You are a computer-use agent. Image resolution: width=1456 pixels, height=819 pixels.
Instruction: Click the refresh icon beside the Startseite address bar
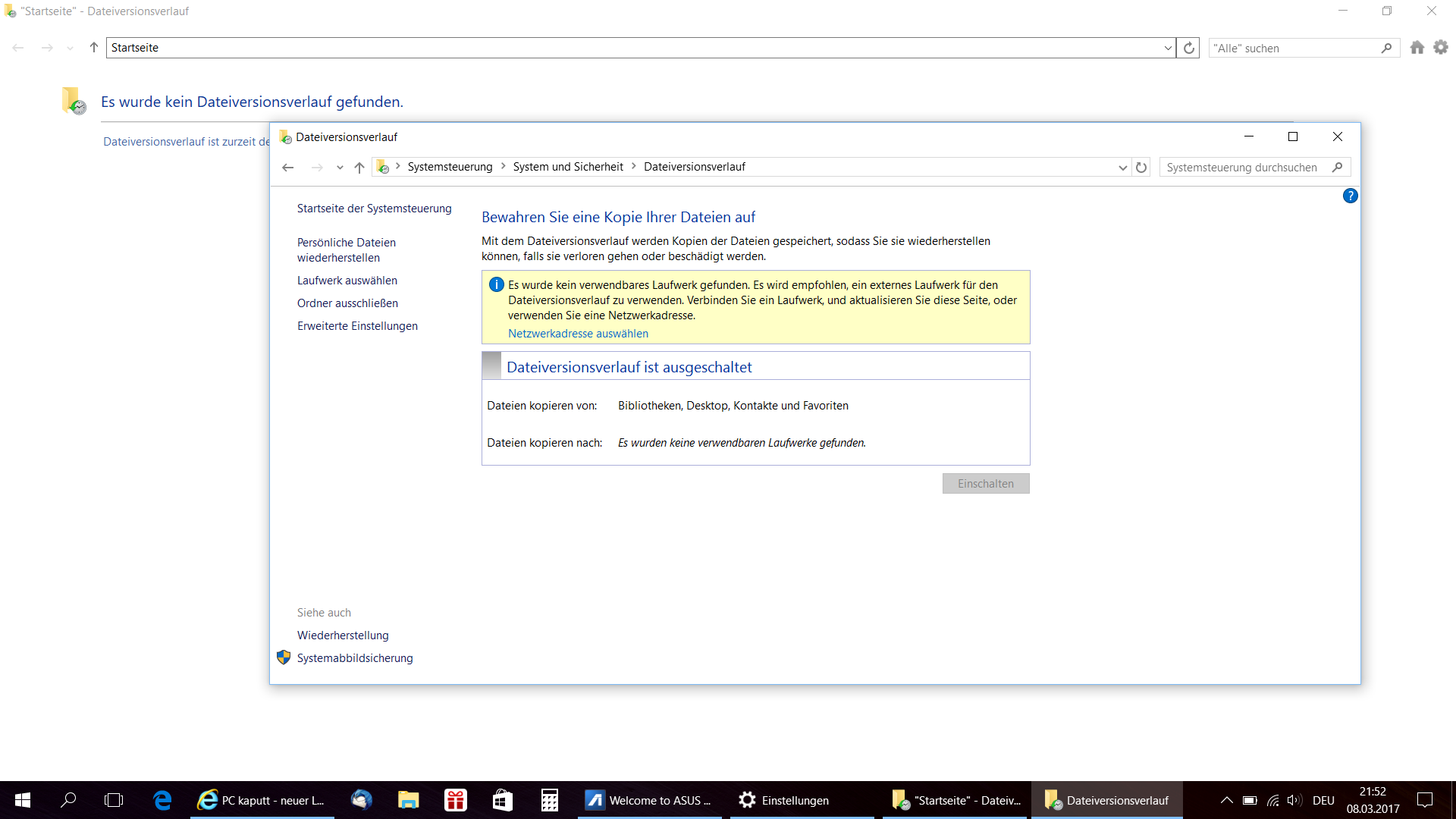pyautogui.click(x=1189, y=48)
